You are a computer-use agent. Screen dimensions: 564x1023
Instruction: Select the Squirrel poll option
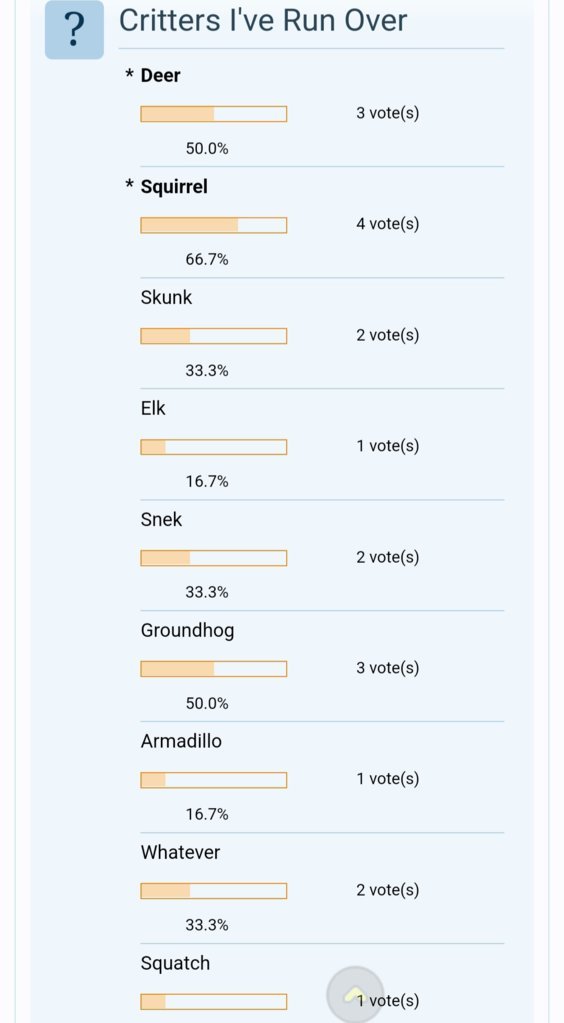(x=174, y=187)
